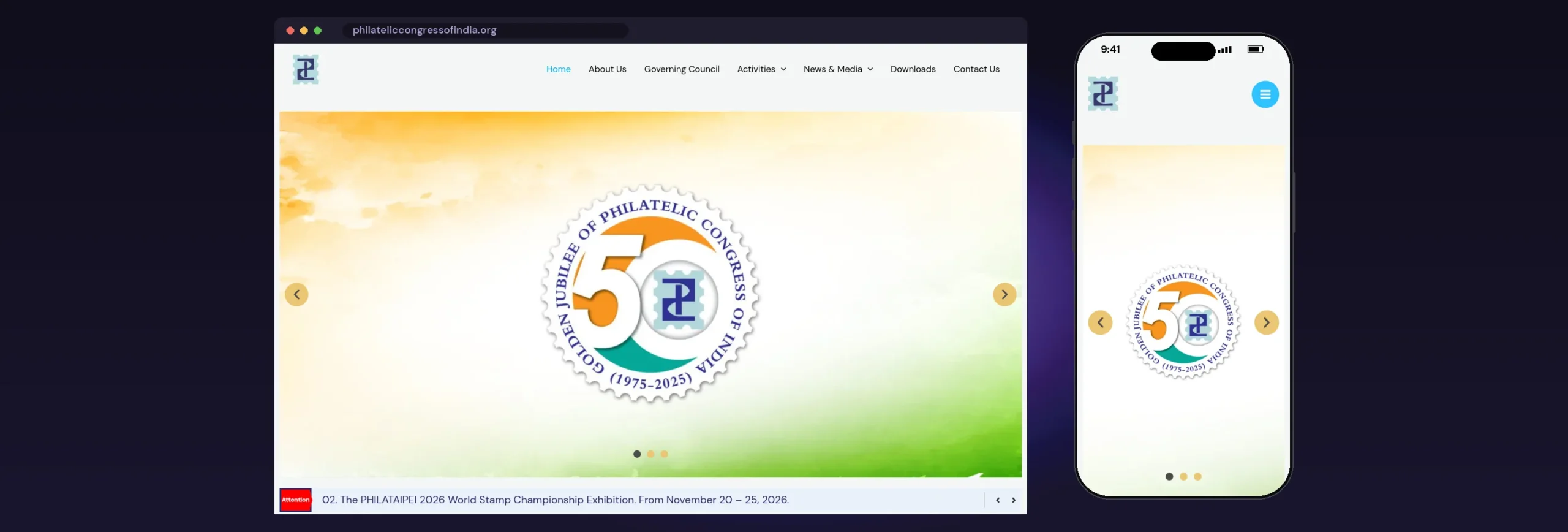Select second mobile carousel dot
The image size is (1568, 532).
pyautogui.click(x=1183, y=477)
